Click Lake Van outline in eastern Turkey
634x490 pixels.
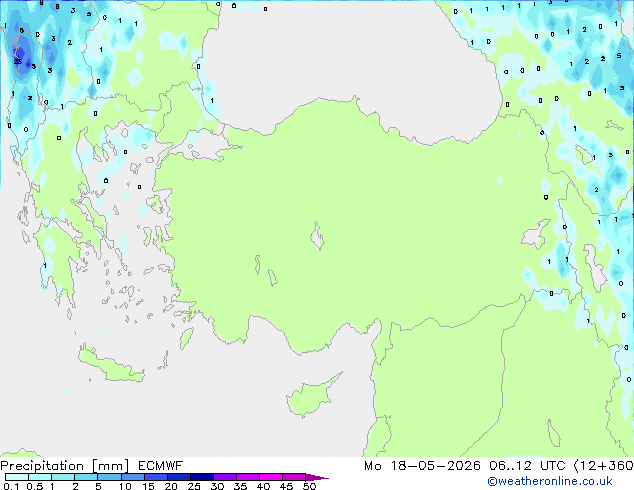point(536,234)
